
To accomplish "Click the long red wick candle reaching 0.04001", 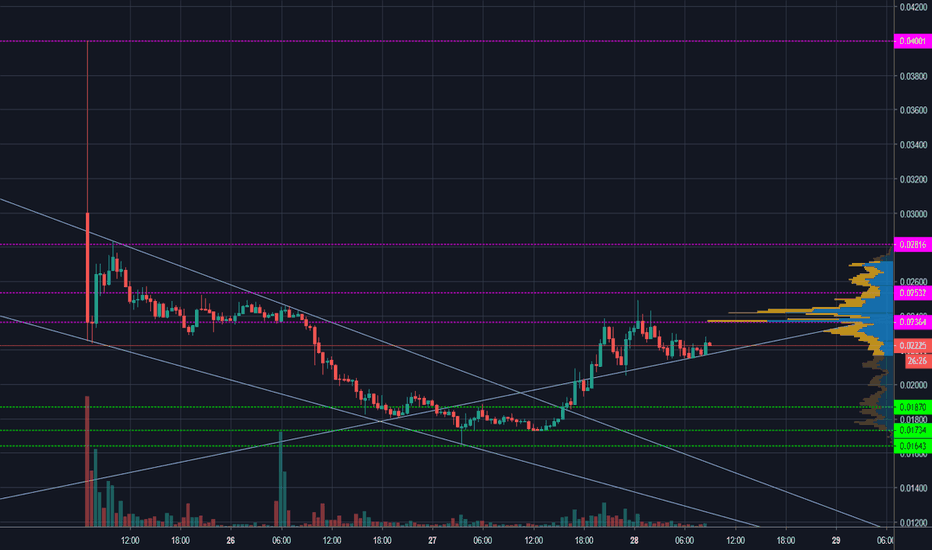I will [87, 190].
